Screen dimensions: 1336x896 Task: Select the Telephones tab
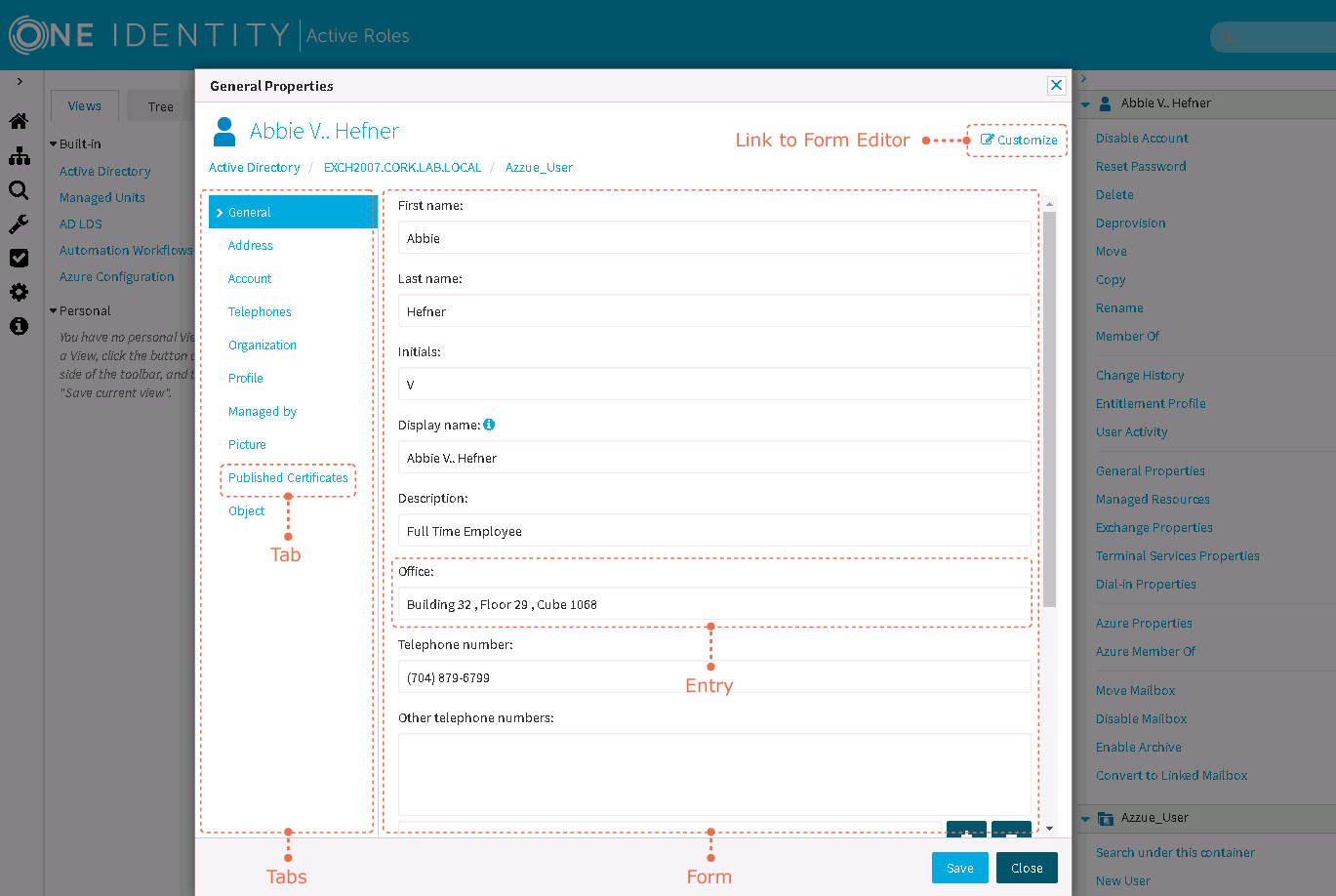pyautogui.click(x=260, y=312)
